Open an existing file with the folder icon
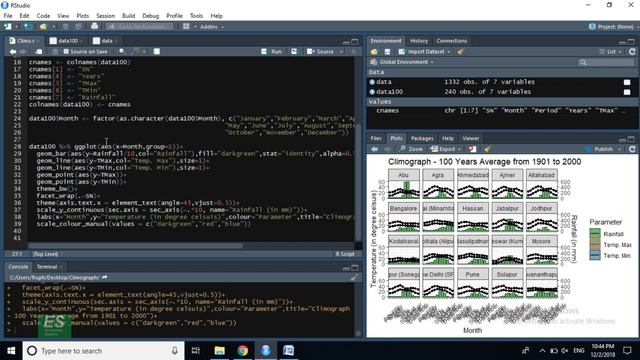Screen dimensions: 640x360 tap(43, 27)
